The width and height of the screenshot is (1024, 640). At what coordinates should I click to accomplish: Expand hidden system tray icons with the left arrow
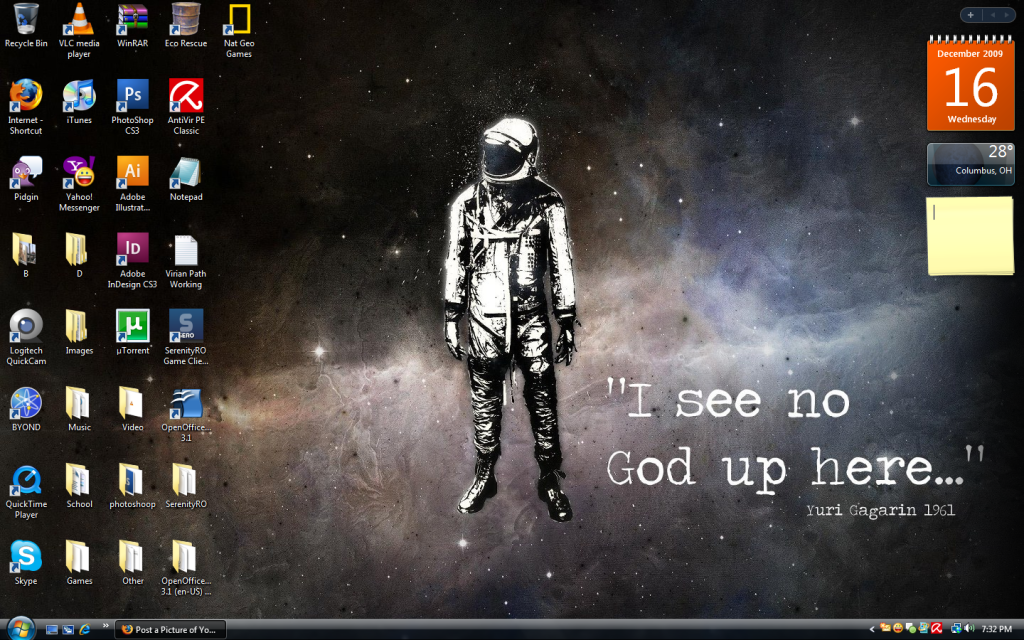pos(871,631)
